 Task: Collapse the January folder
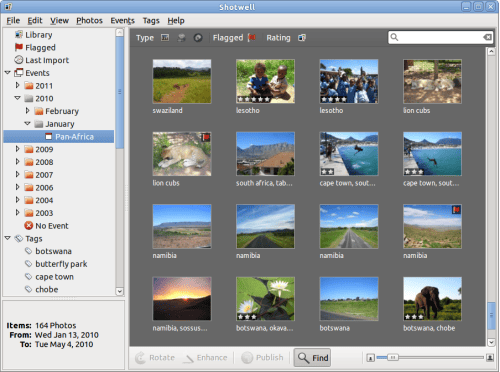coord(28,124)
